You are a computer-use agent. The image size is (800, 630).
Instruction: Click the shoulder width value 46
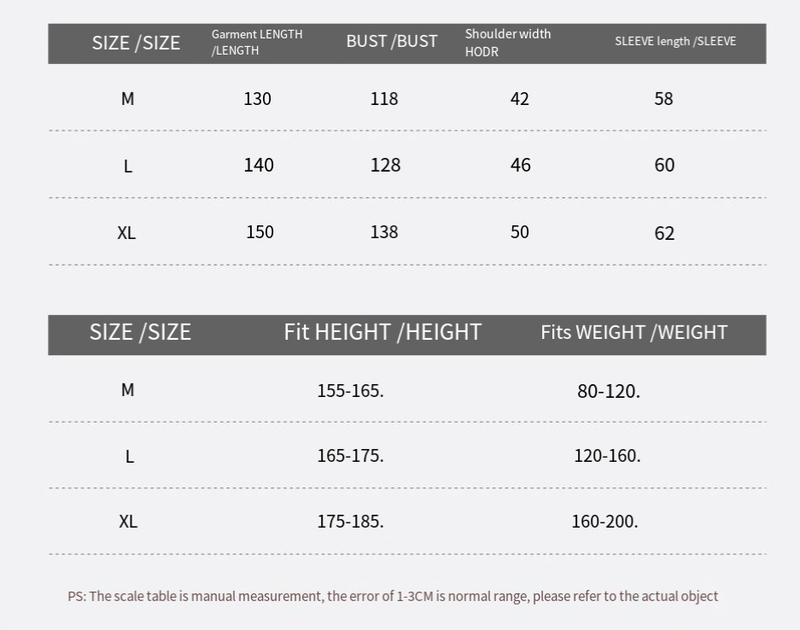point(520,165)
